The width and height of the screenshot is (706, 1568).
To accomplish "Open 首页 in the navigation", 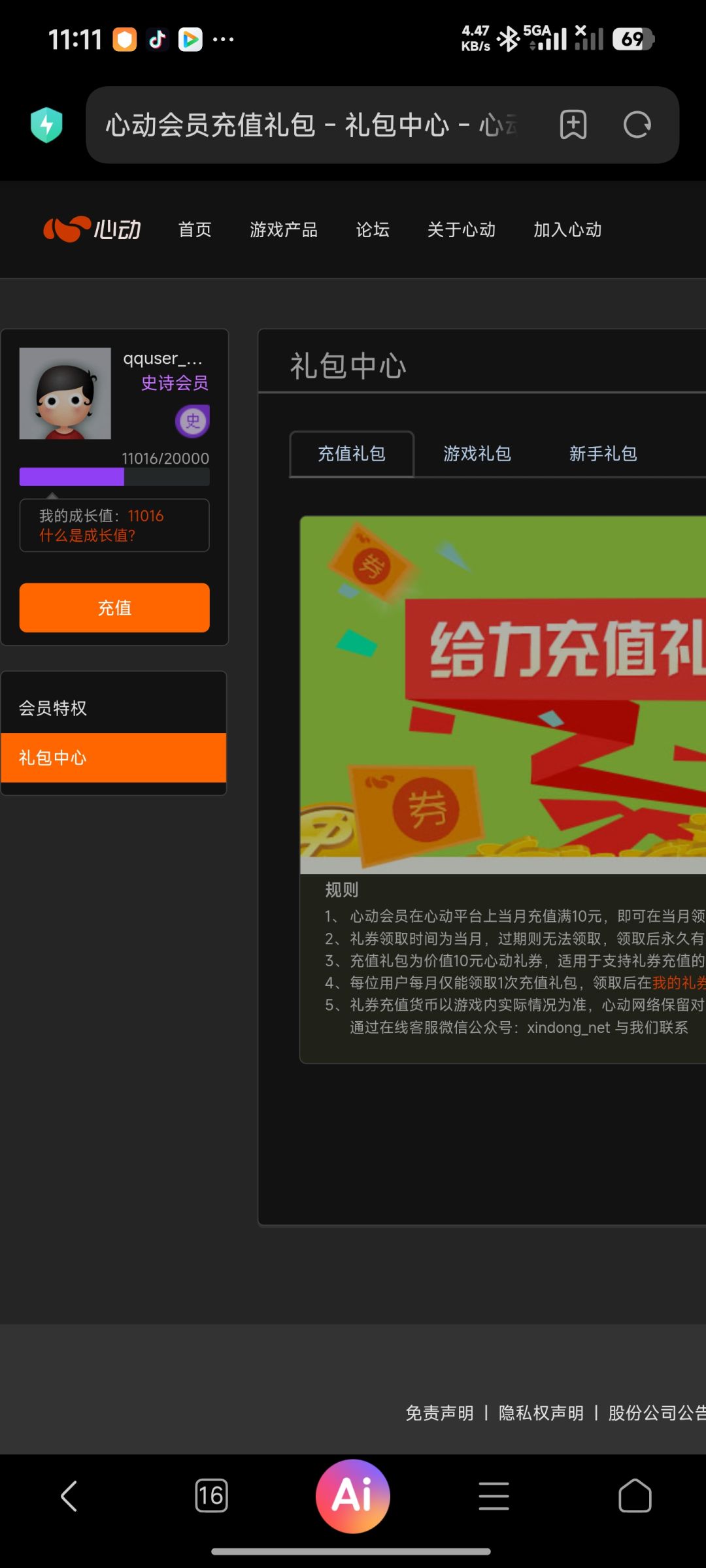I will 195,230.
